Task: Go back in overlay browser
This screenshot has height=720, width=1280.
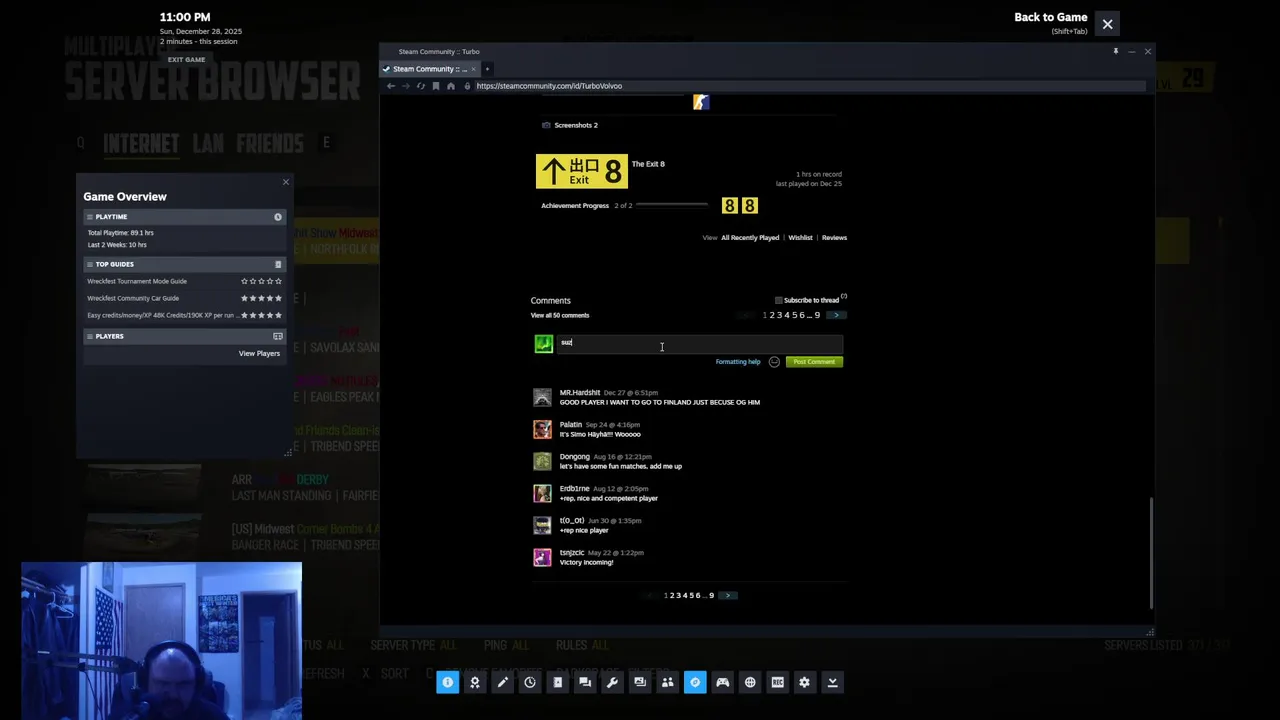Action: point(391,86)
